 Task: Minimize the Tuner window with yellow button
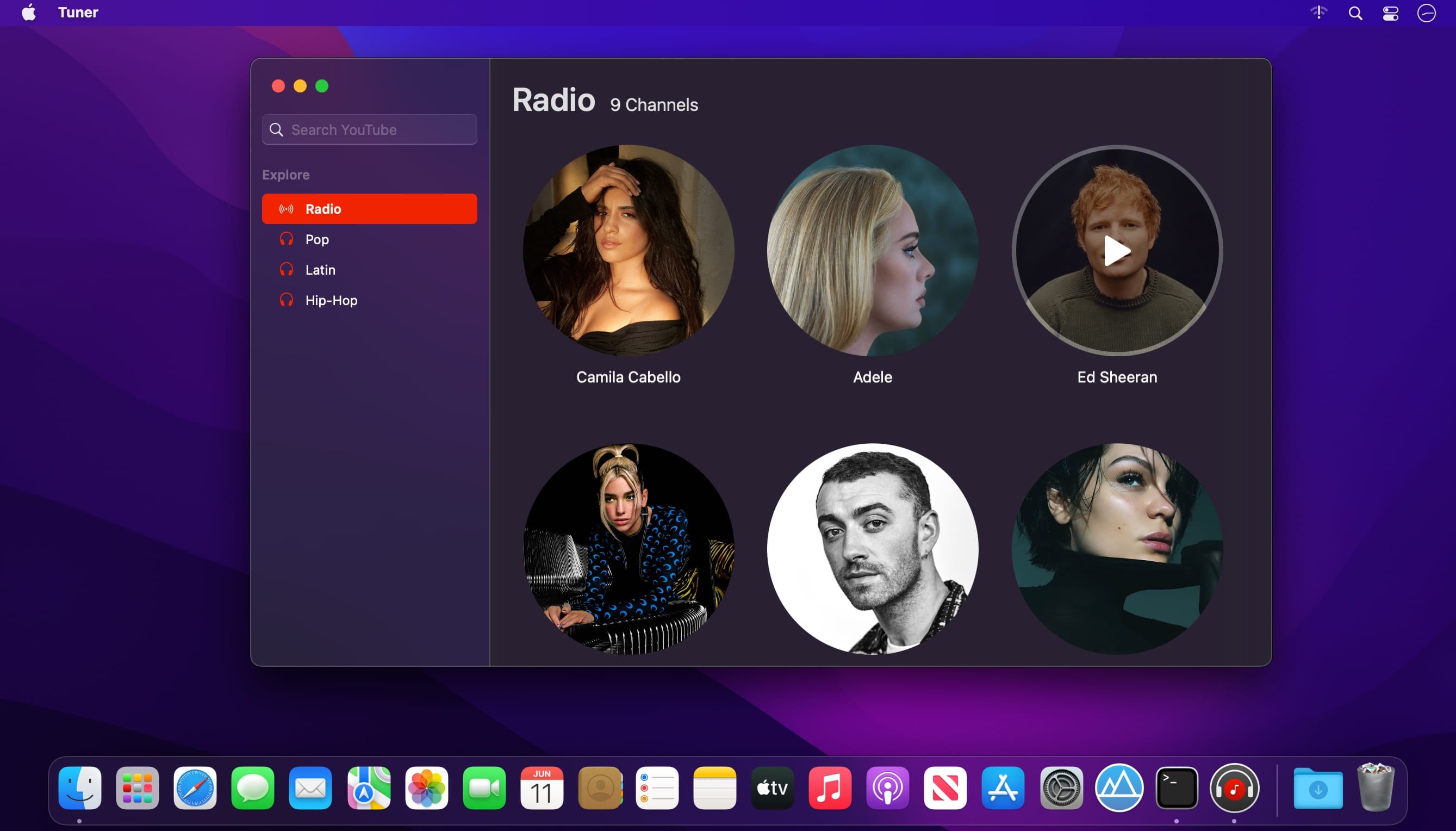point(300,86)
